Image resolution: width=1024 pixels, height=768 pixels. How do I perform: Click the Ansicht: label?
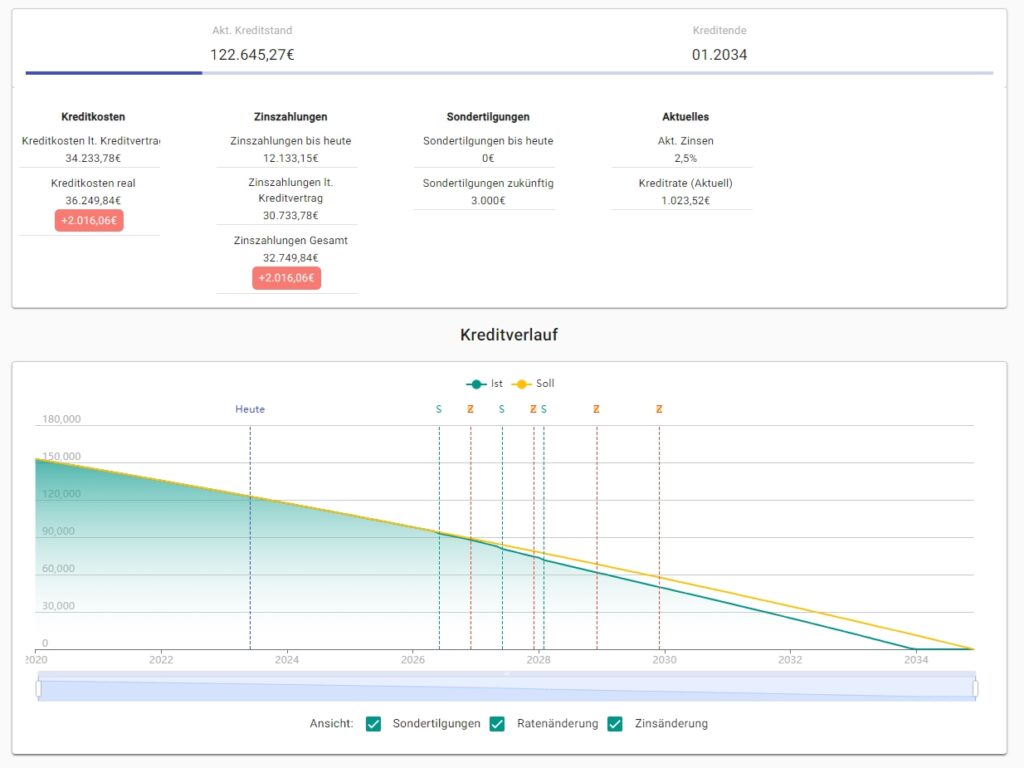[x=331, y=724]
